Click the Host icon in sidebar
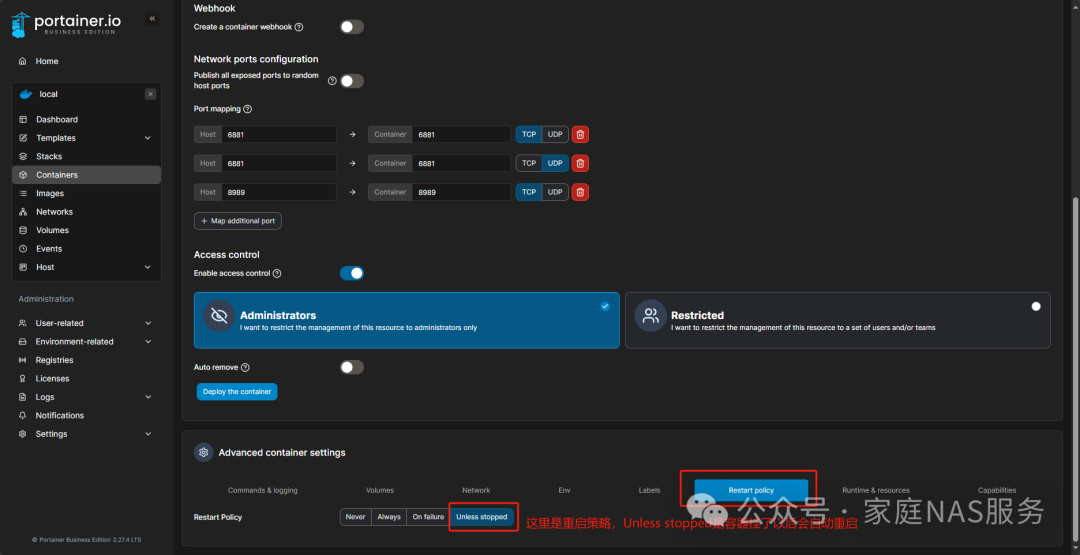The height and width of the screenshot is (555, 1080). point(23,267)
